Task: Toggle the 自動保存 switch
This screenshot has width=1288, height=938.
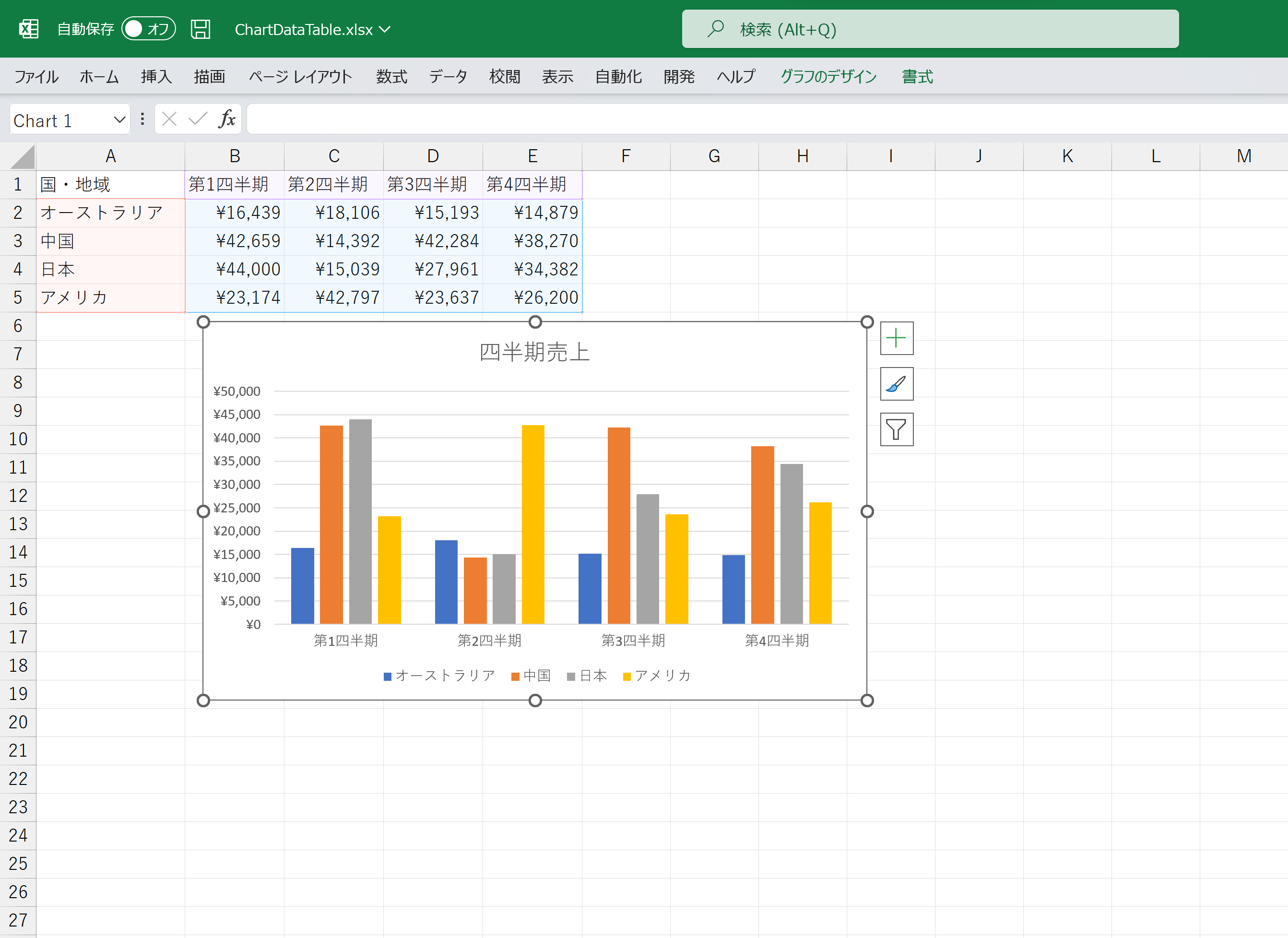Action: pyautogui.click(x=148, y=29)
